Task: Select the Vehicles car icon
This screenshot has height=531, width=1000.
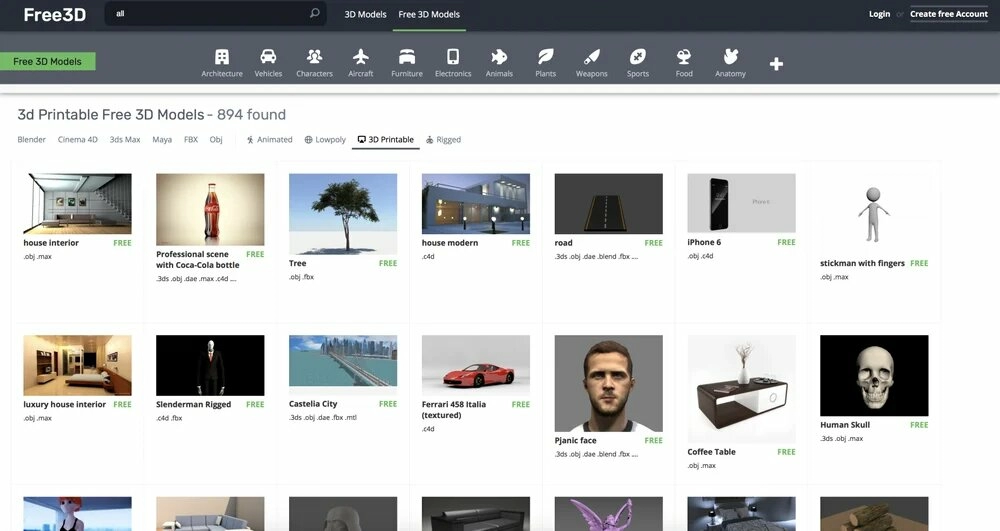Action: pyautogui.click(x=268, y=57)
